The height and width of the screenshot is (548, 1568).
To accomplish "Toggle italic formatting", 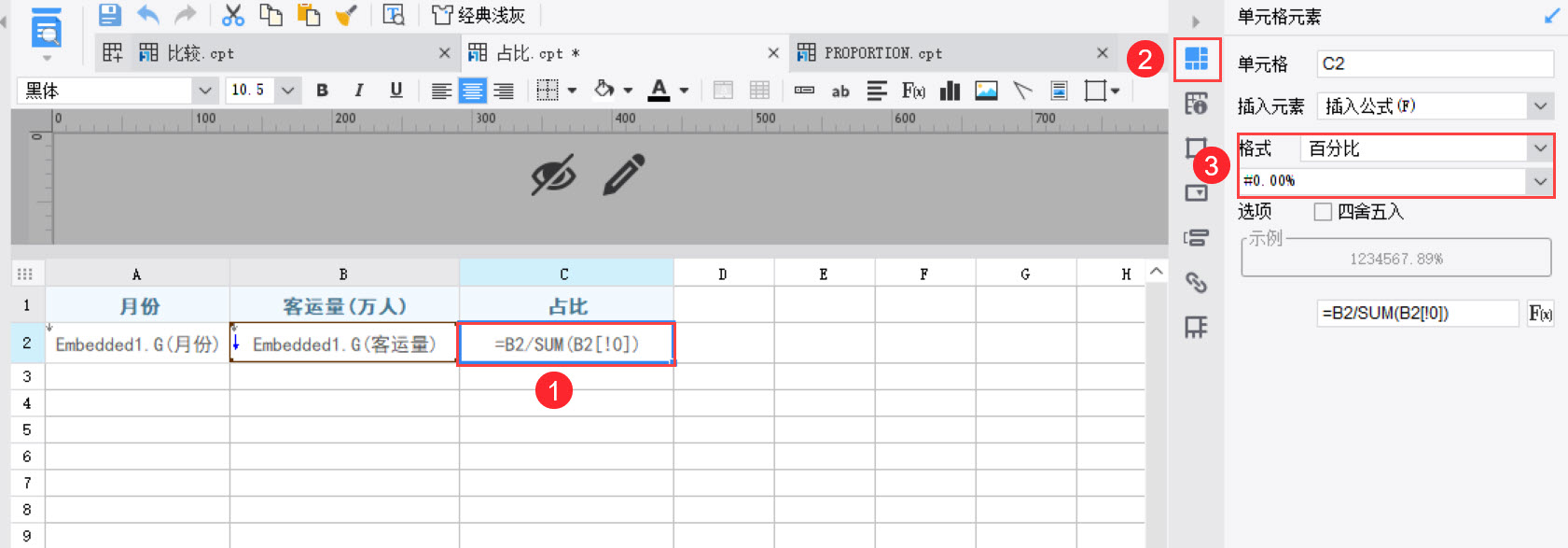I will pos(359,91).
